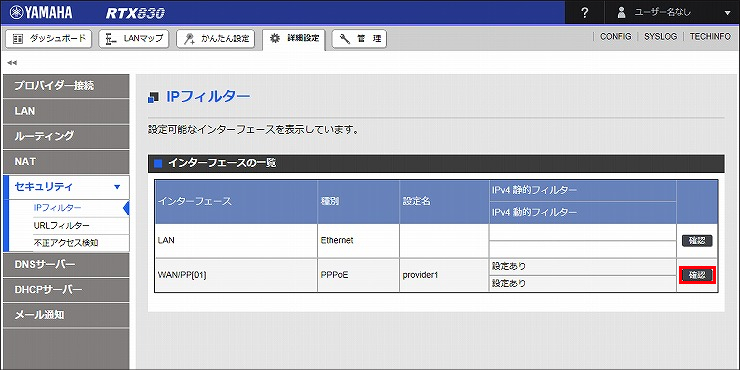Collapse sidebar with double-arrow icon
Screen dimensions: 740x370
(12, 62)
